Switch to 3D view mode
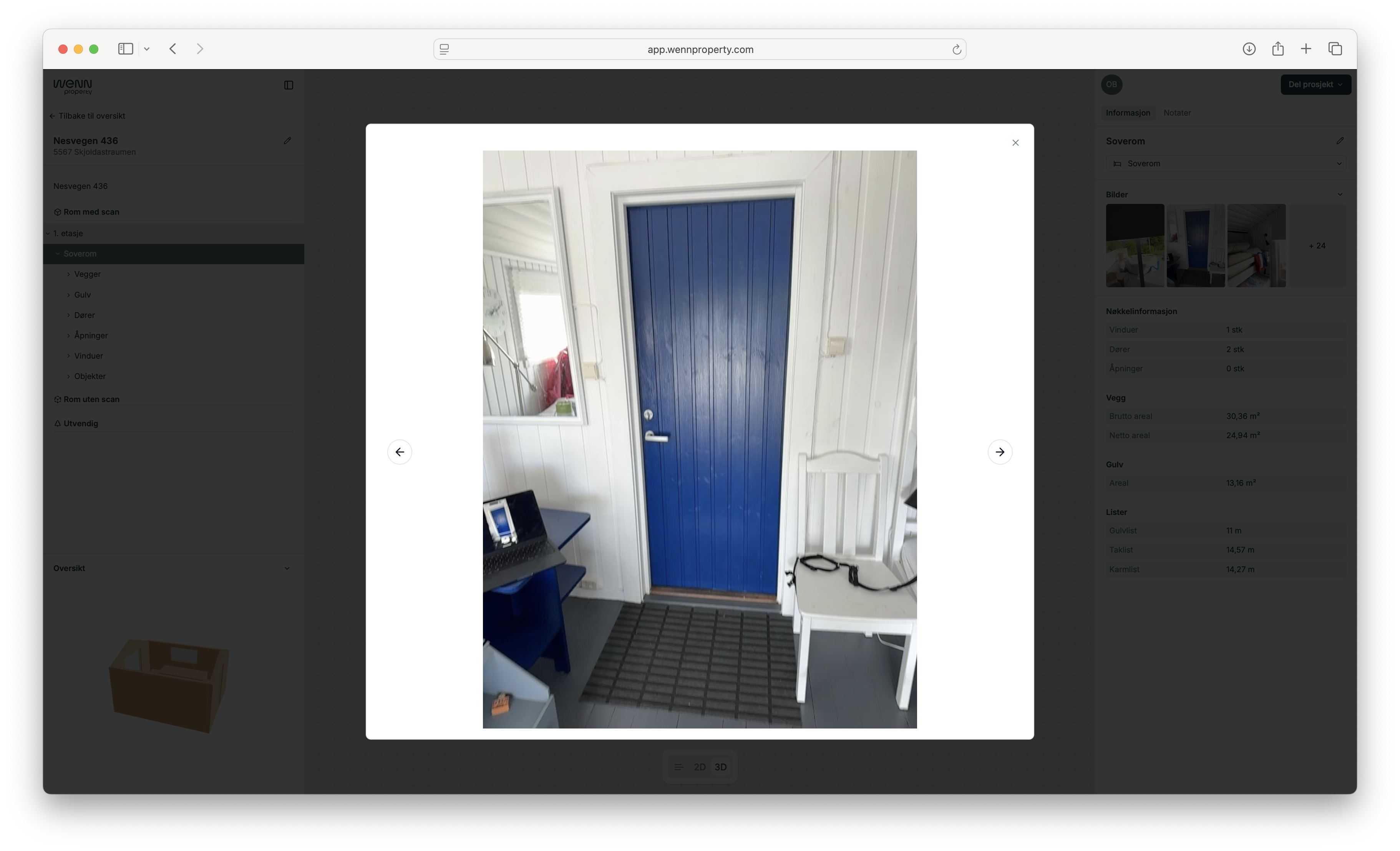This screenshot has width=1400, height=851. 720,767
